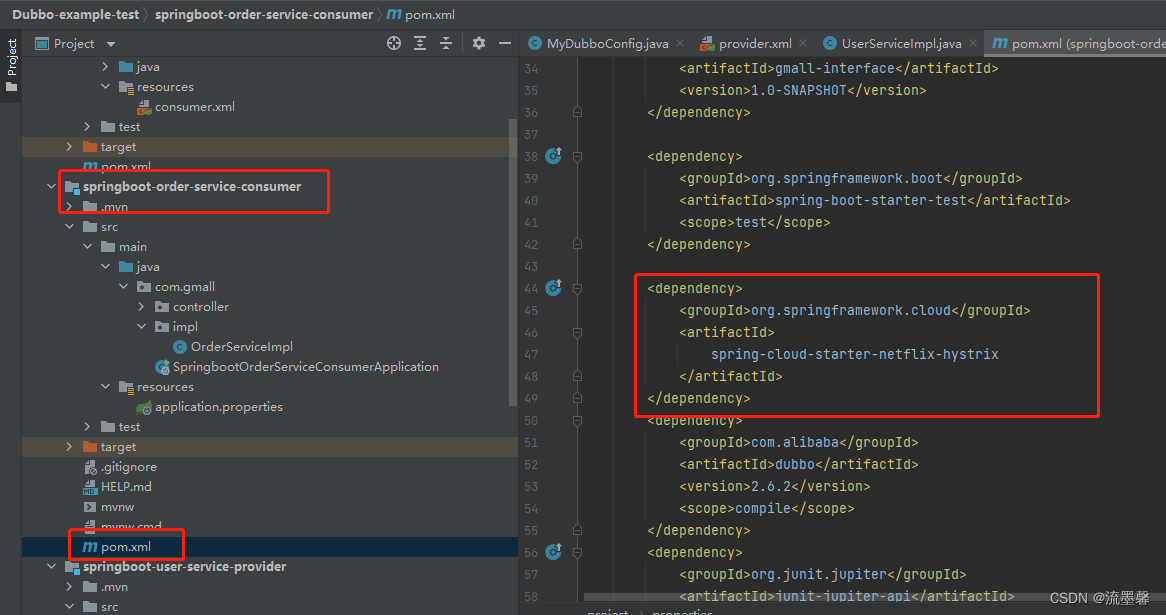The width and height of the screenshot is (1166, 615).
Task: Click the Expand All icon in Project toolbar
Action: (420, 43)
